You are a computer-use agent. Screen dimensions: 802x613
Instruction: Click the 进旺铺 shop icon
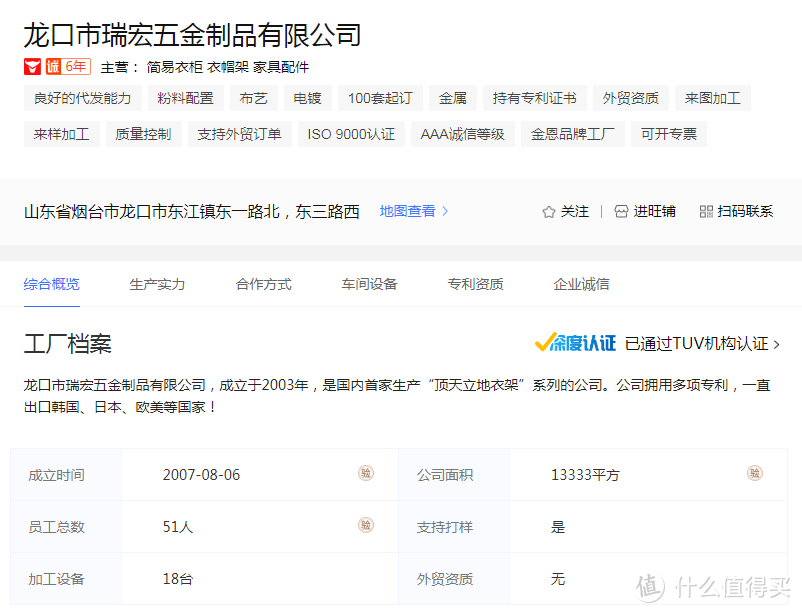(621, 212)
